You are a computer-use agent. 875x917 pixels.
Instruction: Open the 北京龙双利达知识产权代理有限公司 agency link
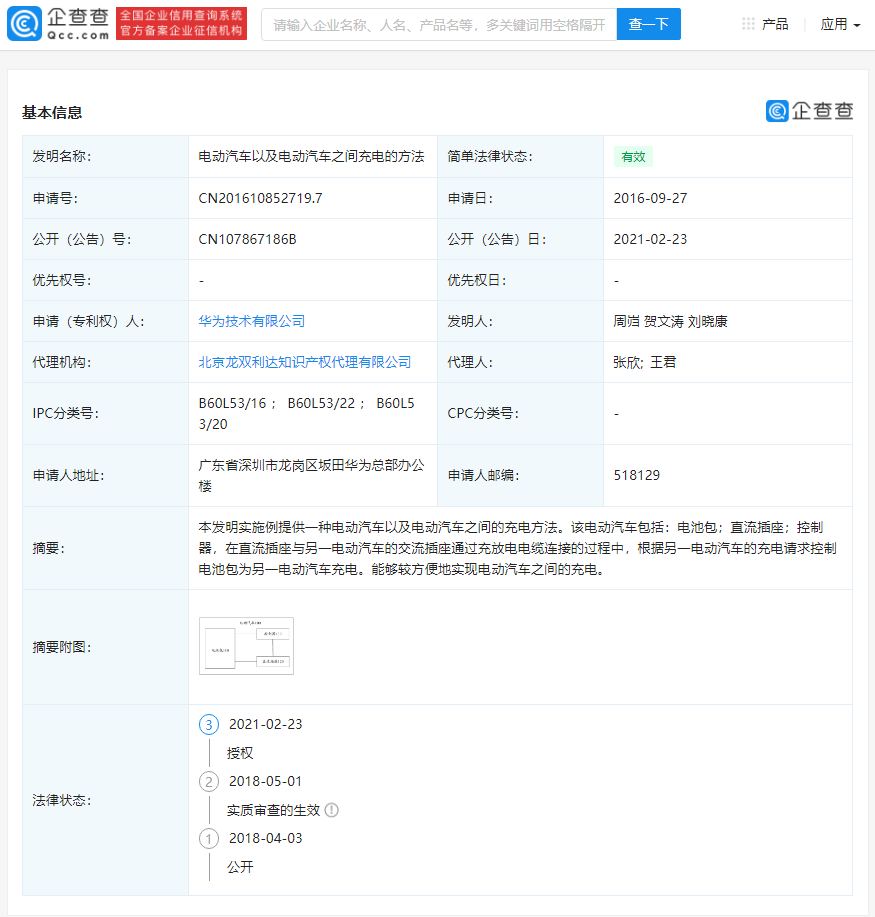(305, 362)
